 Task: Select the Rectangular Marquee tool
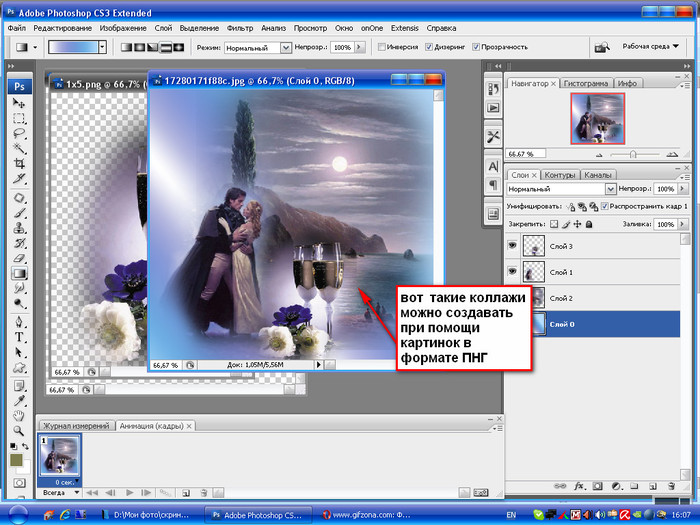point(19,118)
